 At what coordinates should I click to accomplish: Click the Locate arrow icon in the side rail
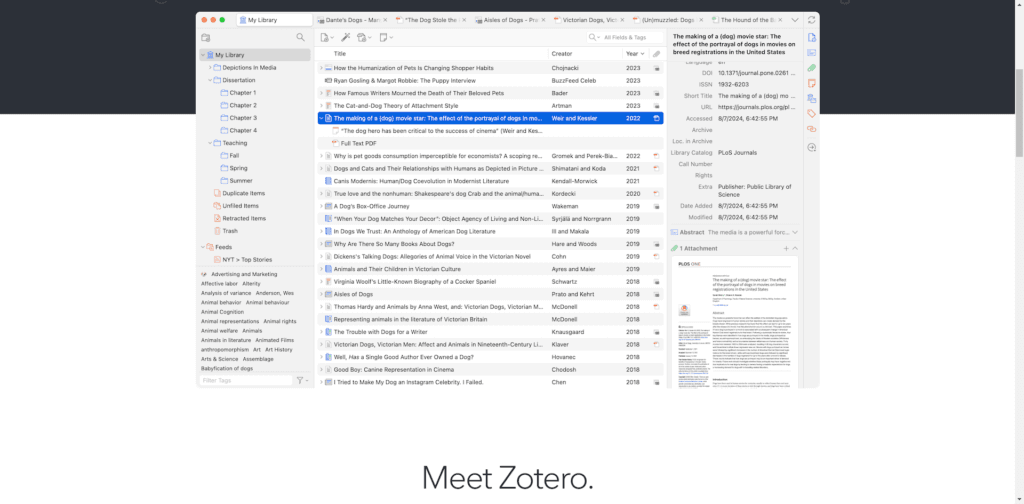point(812,148)
